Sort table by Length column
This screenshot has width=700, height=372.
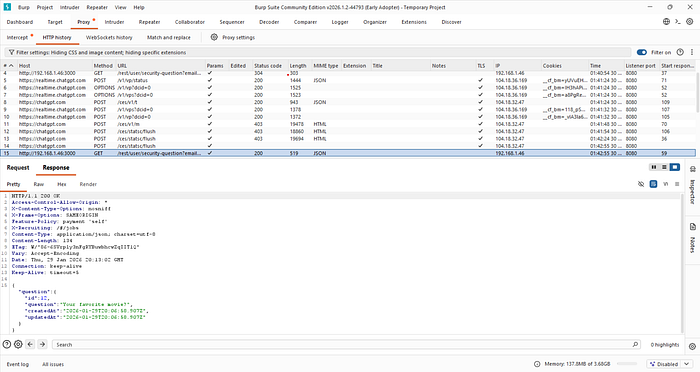[x=299, y=66]
